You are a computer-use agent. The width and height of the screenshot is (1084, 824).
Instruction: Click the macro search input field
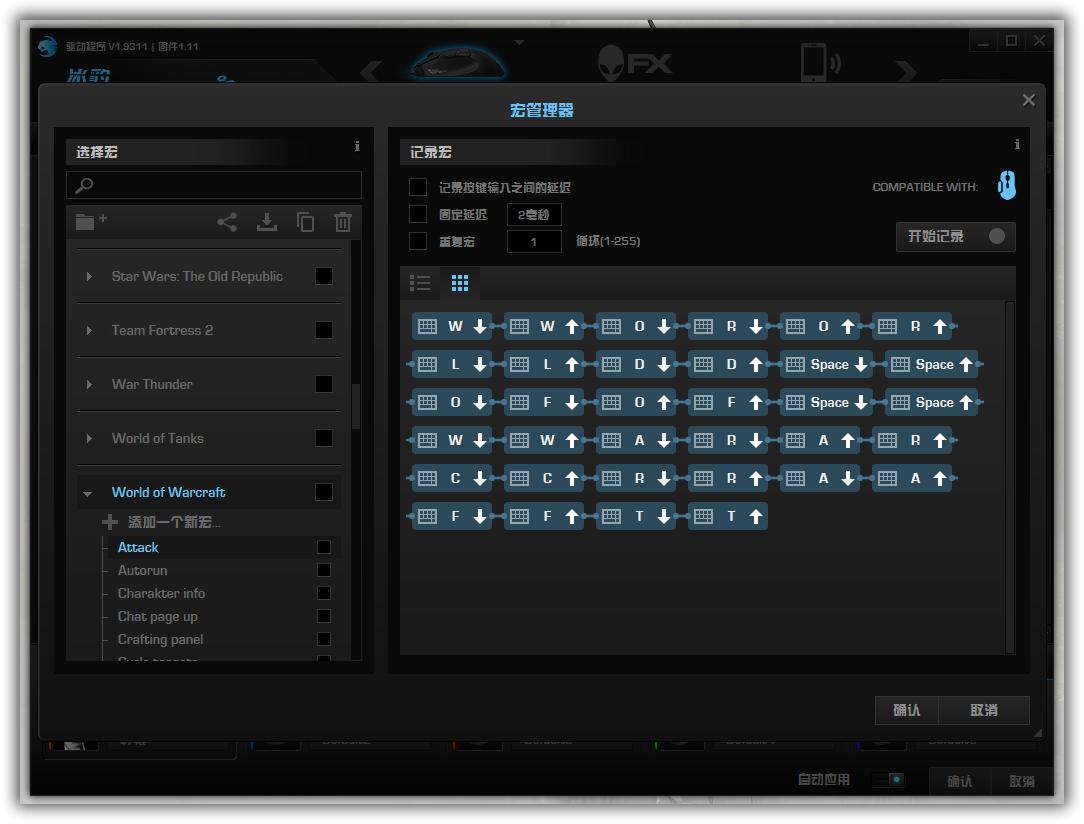click(x=214, y=185)
